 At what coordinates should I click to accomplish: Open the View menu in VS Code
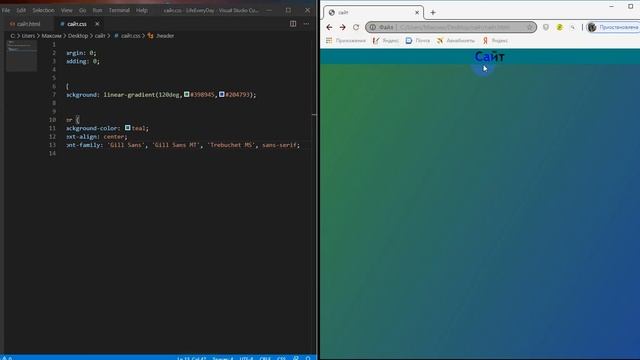[x=67, y=10]
